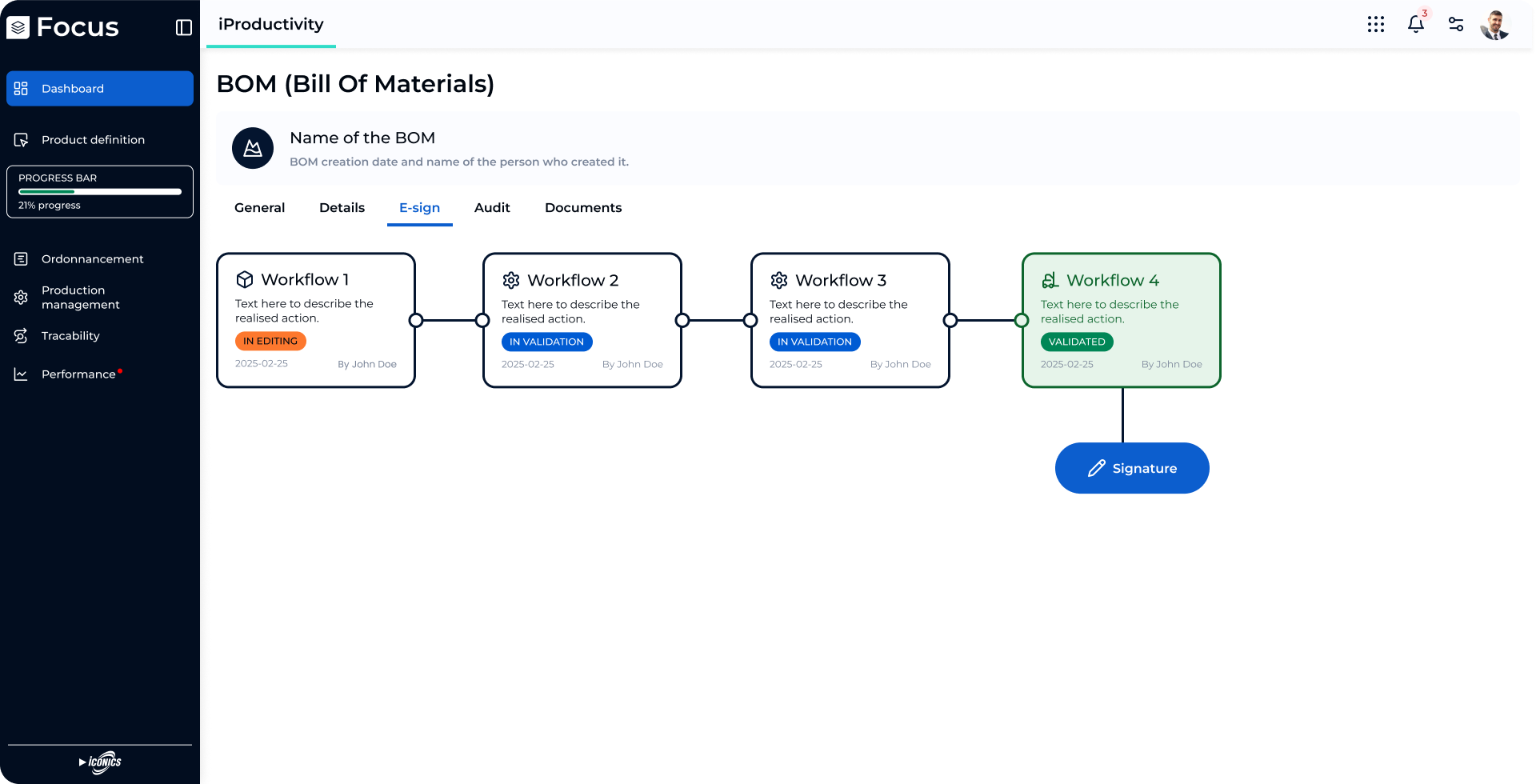
Task: Click Workflow 2 IN VALIDATION badge
Action: click(x=547, y=342)
